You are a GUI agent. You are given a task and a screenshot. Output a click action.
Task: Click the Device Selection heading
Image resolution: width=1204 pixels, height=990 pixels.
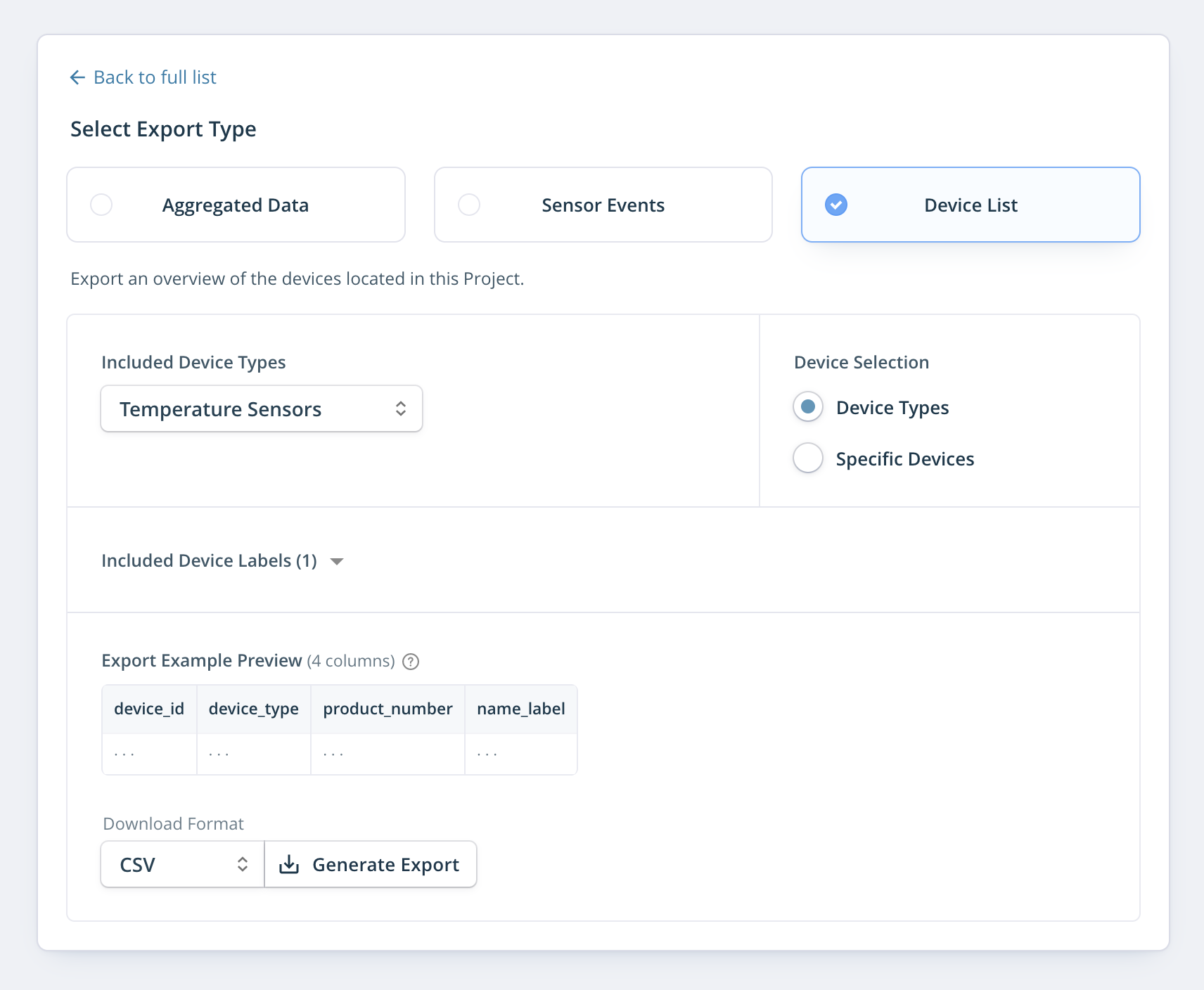click(862, 362)
